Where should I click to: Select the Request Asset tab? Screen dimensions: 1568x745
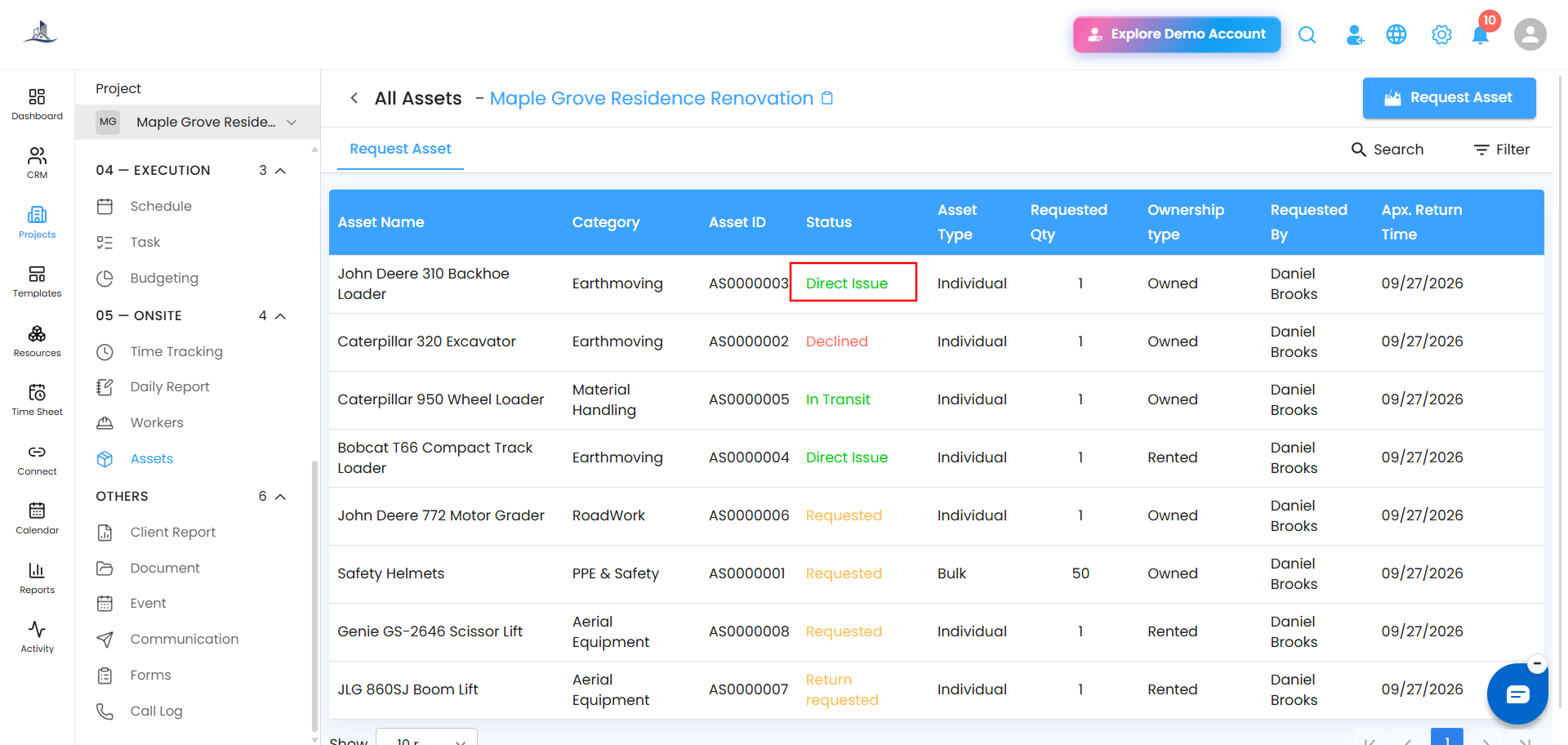point(400,149)
